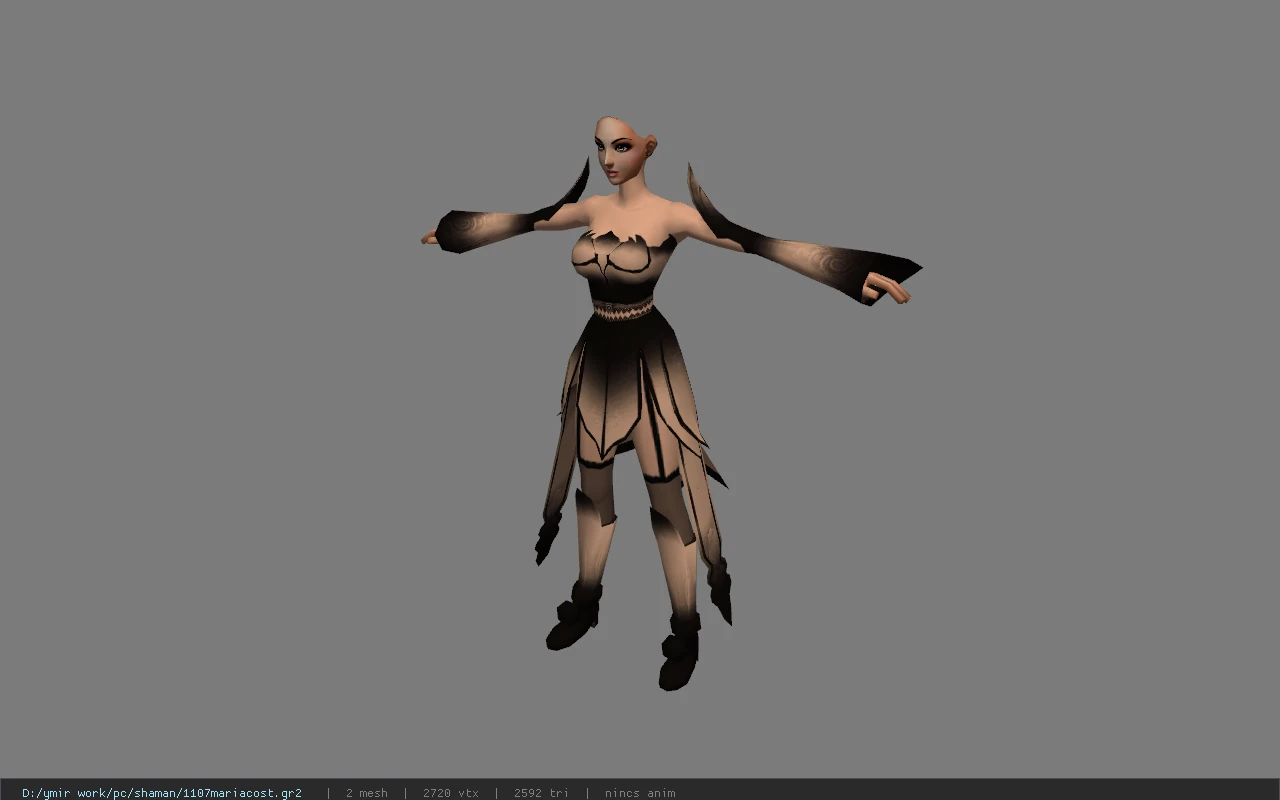Click the '2592 tri' triangle count
The width and height of the screenshot is (1280, 800).
tap(542, 793)
